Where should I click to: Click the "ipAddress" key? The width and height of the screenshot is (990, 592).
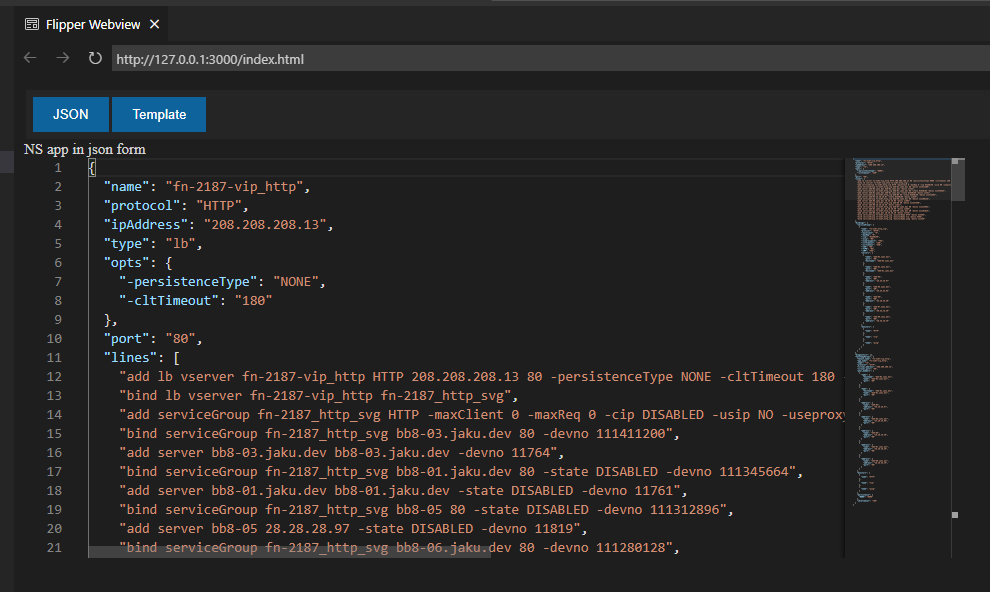pos(146,225)
